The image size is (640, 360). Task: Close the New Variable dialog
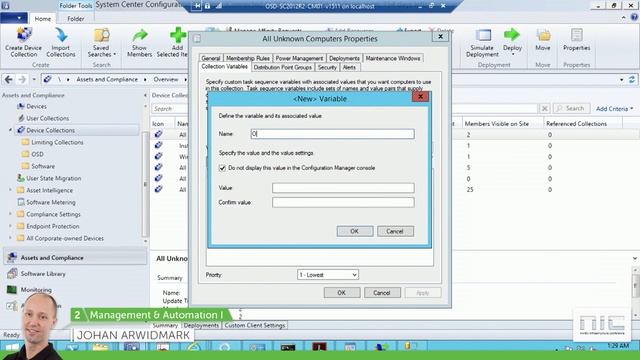click(x=420, y=97)
